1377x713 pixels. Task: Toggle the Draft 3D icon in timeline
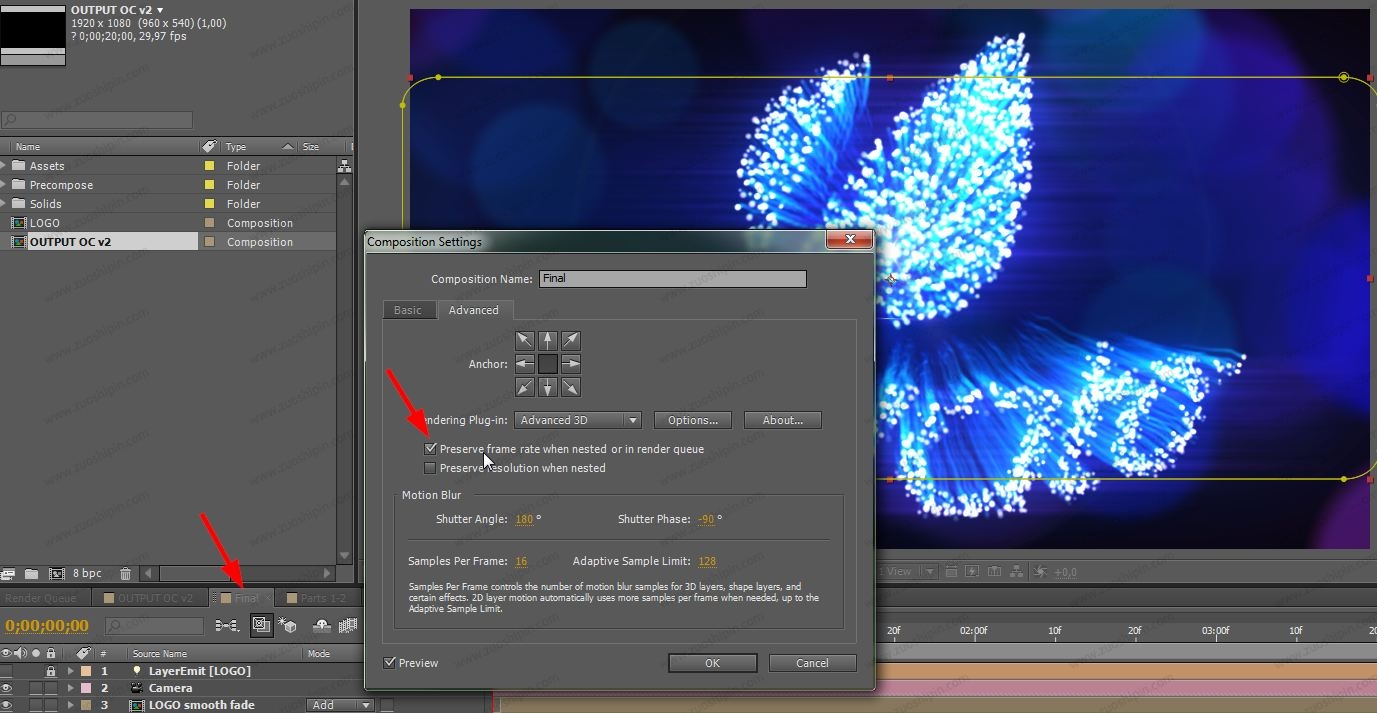click(288, 625)
